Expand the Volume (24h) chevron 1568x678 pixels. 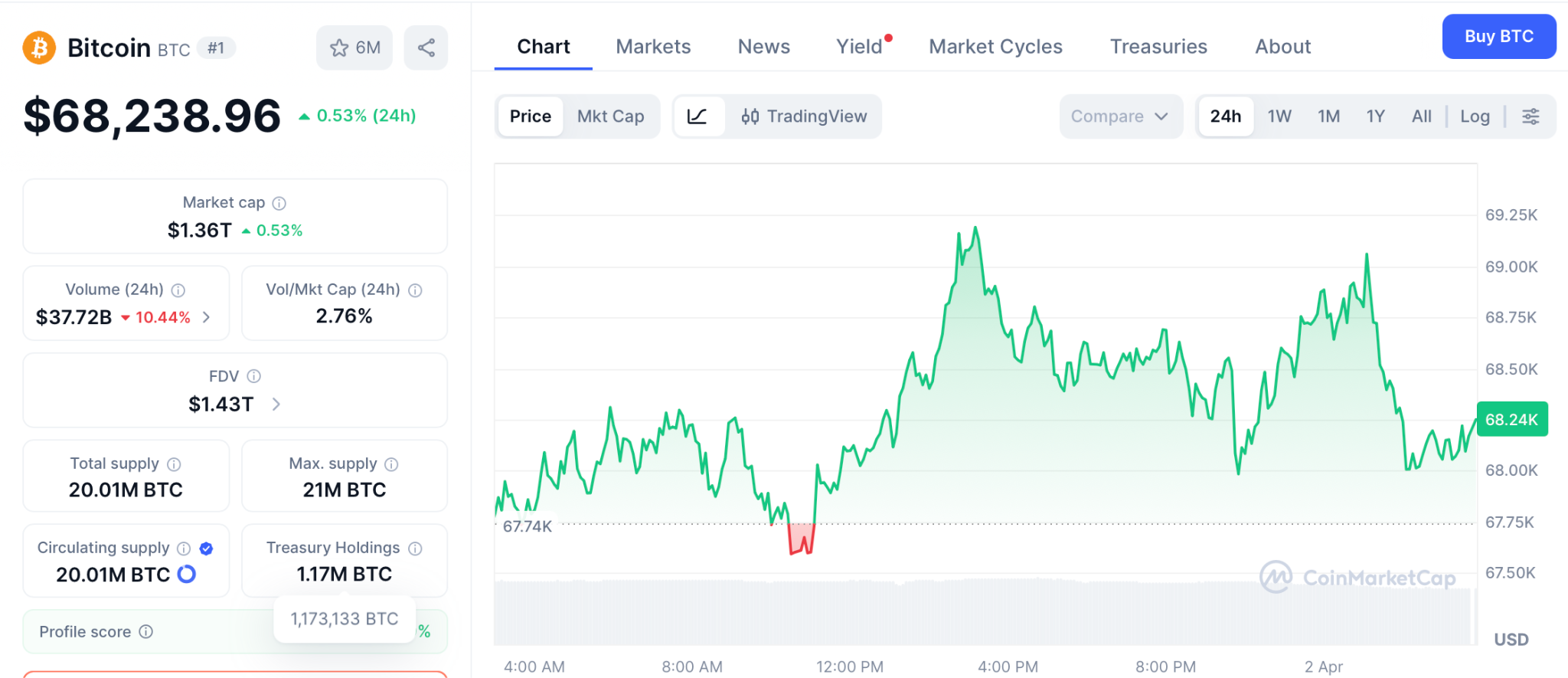(x=206, y=317)
